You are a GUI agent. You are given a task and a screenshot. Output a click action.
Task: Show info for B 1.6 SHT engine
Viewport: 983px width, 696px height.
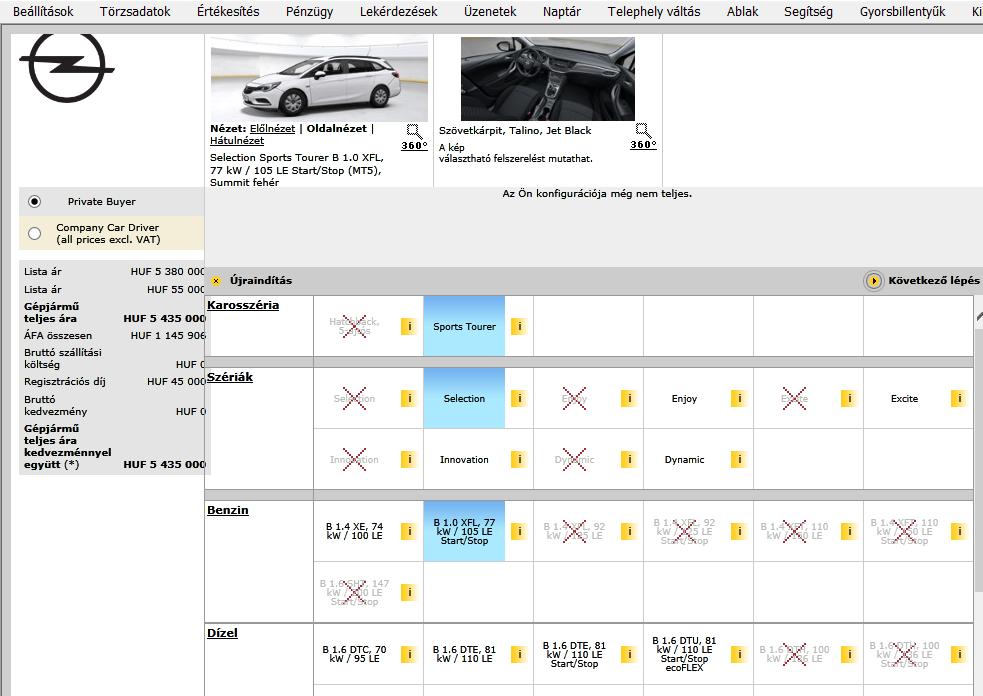(x=408, y=592)
